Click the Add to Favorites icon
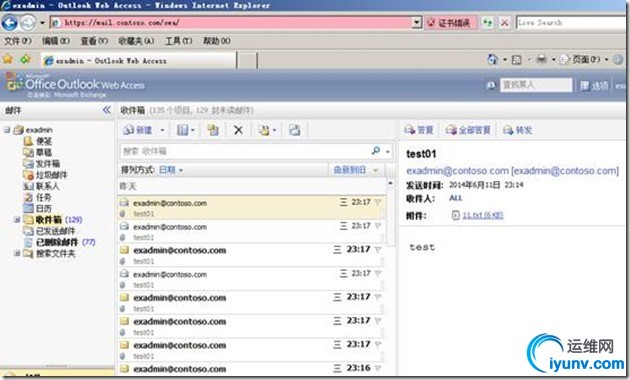Screen dimensions: 630x380 coord(25,59)
